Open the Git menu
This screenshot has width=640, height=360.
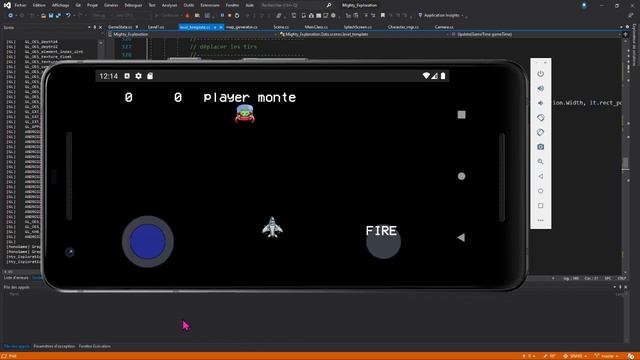point(78,5)
